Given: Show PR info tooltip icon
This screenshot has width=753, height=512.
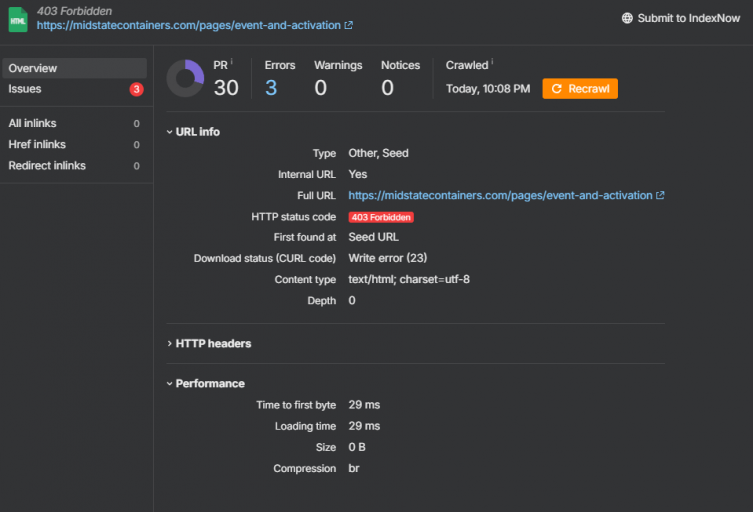Looking at the screenshot, I should click(x=231, y=61).
